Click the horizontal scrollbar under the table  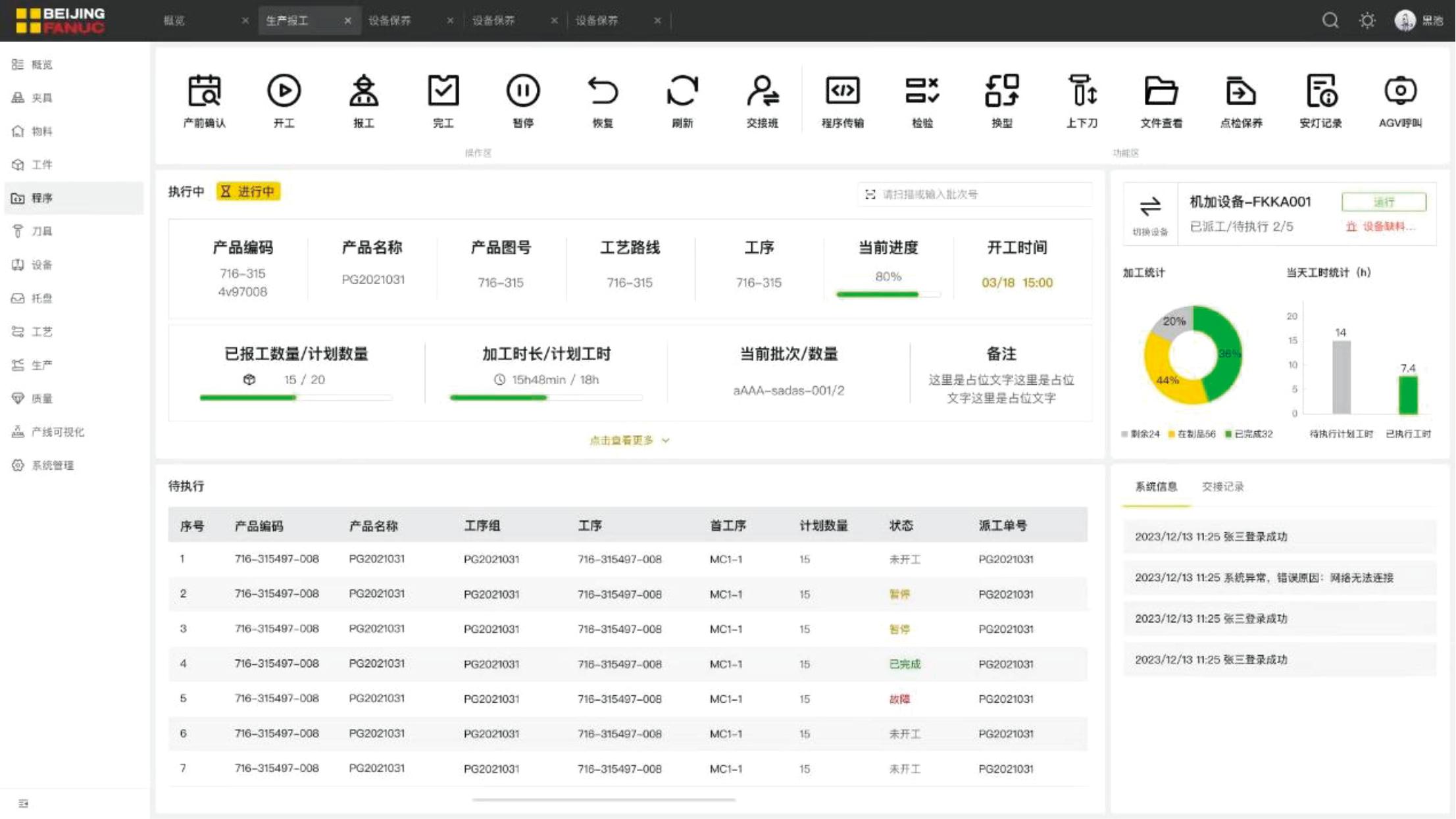point(603,800)
